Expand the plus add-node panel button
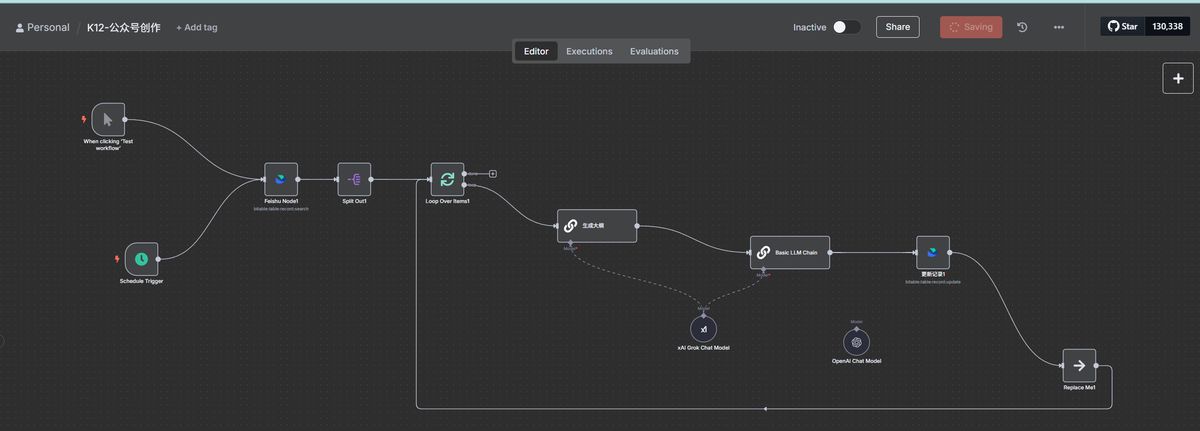This screenshot has width=1200, height=431. [1177, 78]
